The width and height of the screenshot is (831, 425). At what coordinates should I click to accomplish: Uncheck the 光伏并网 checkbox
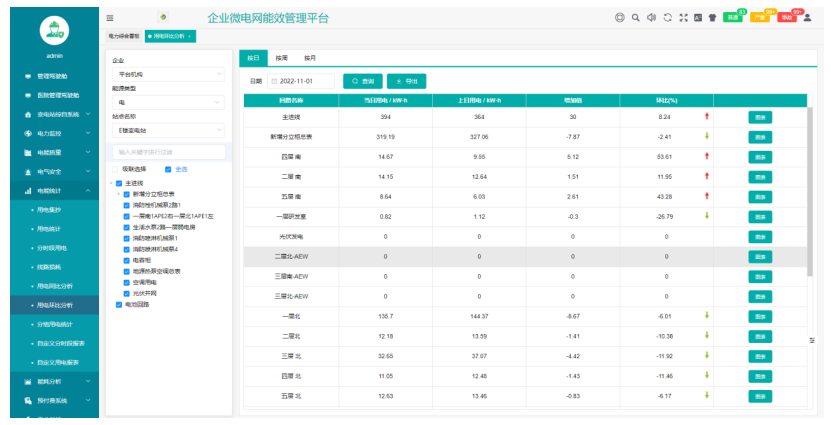point(127,294)
